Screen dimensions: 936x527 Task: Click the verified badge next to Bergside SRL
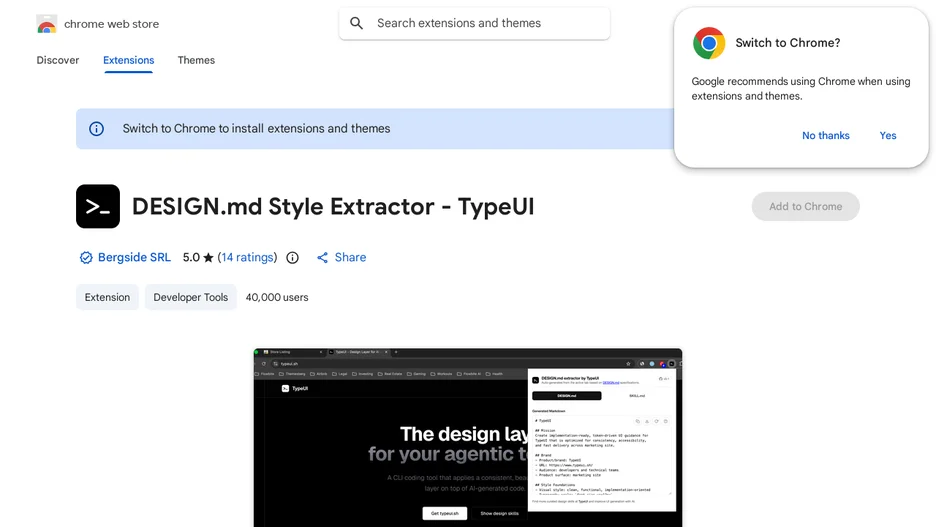[86, 258]
